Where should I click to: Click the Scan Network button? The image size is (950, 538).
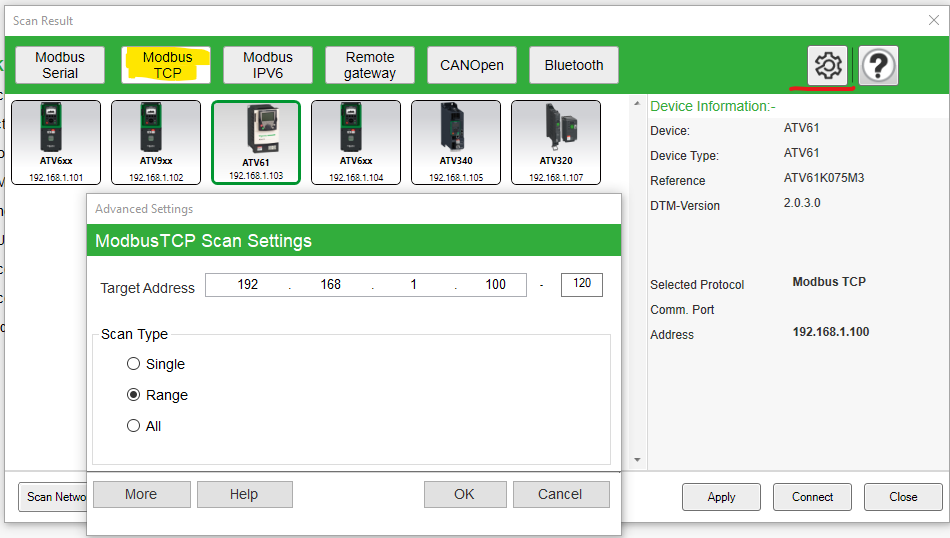click(x=53, y=497)
